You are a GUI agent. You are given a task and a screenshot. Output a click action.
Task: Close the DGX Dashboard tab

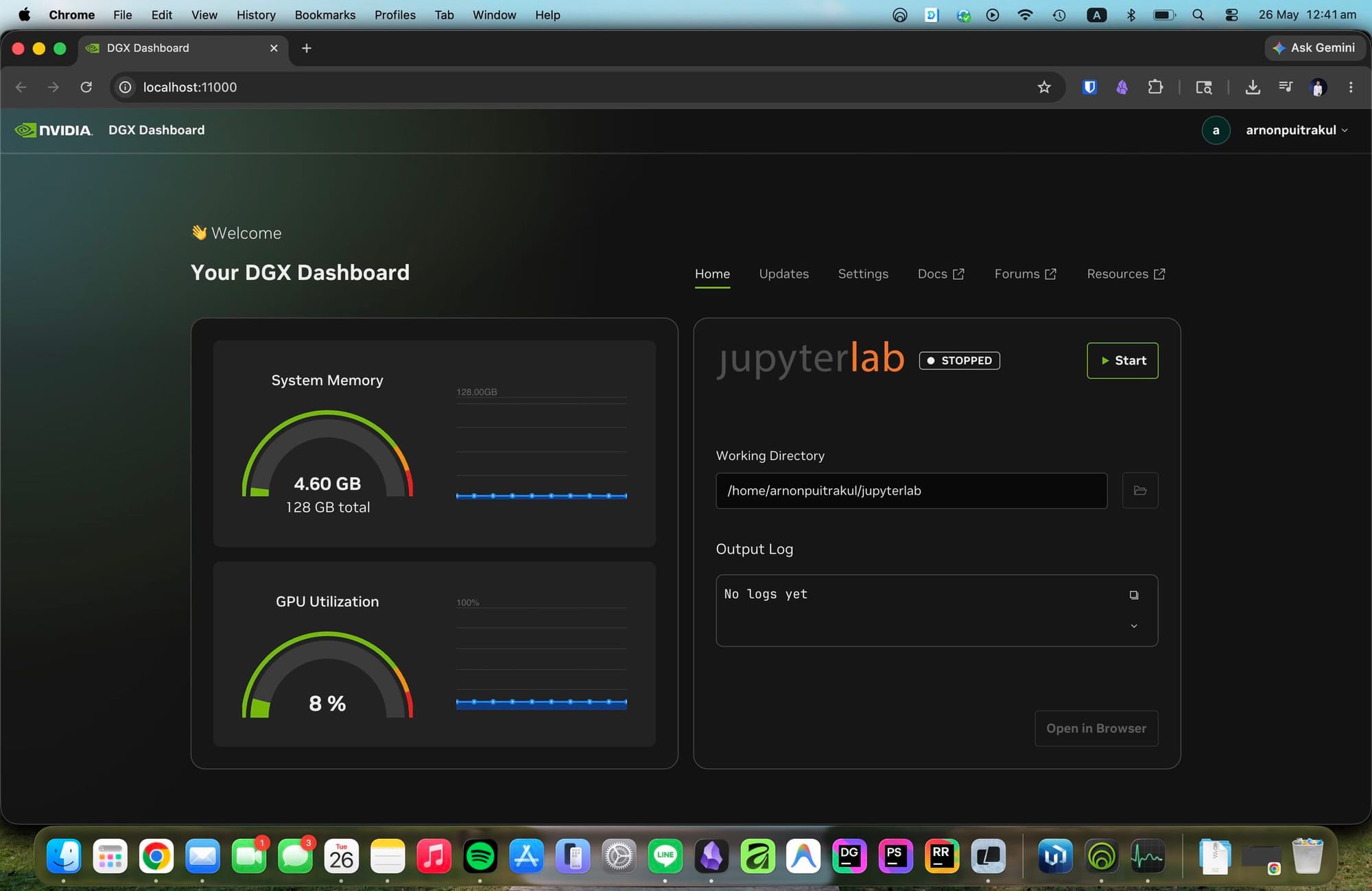(274, 48)
